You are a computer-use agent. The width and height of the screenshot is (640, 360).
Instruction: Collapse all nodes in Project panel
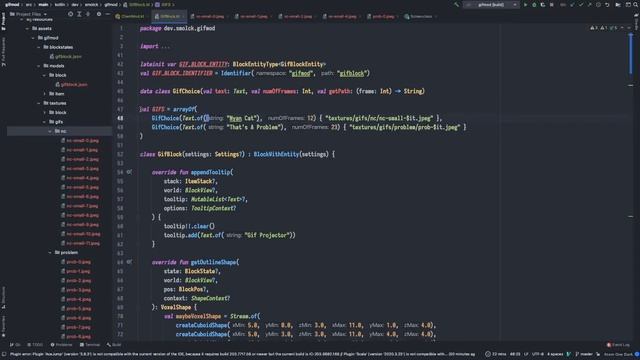tap(88, 14)
